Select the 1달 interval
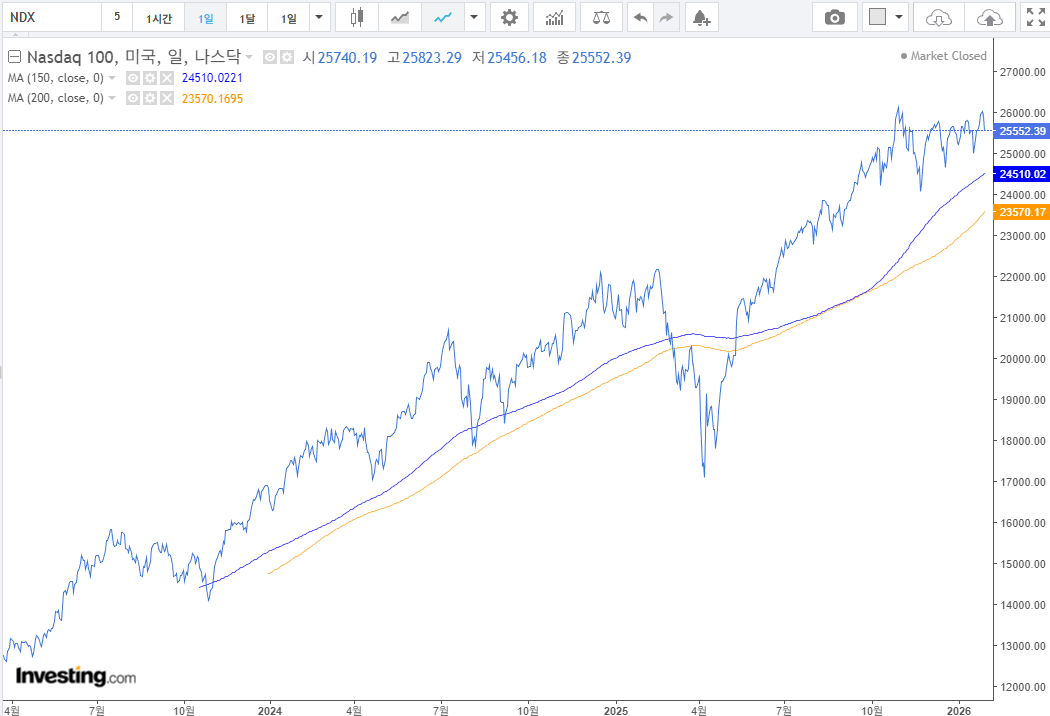The height and width of the screenshot is (716, 1050). [x=247, y=17]
